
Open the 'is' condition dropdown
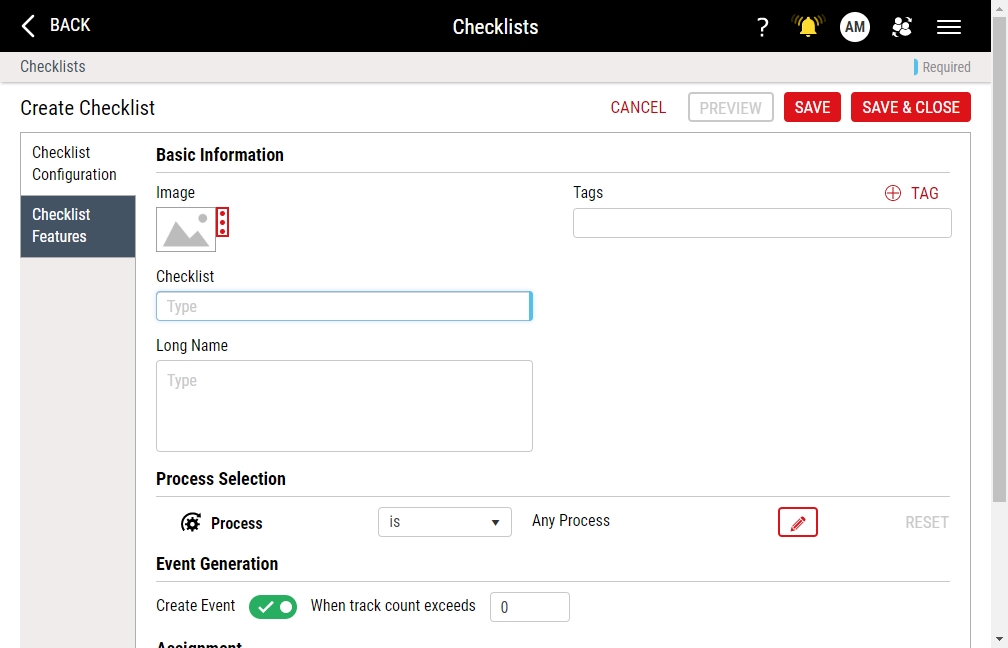(445, 522)
